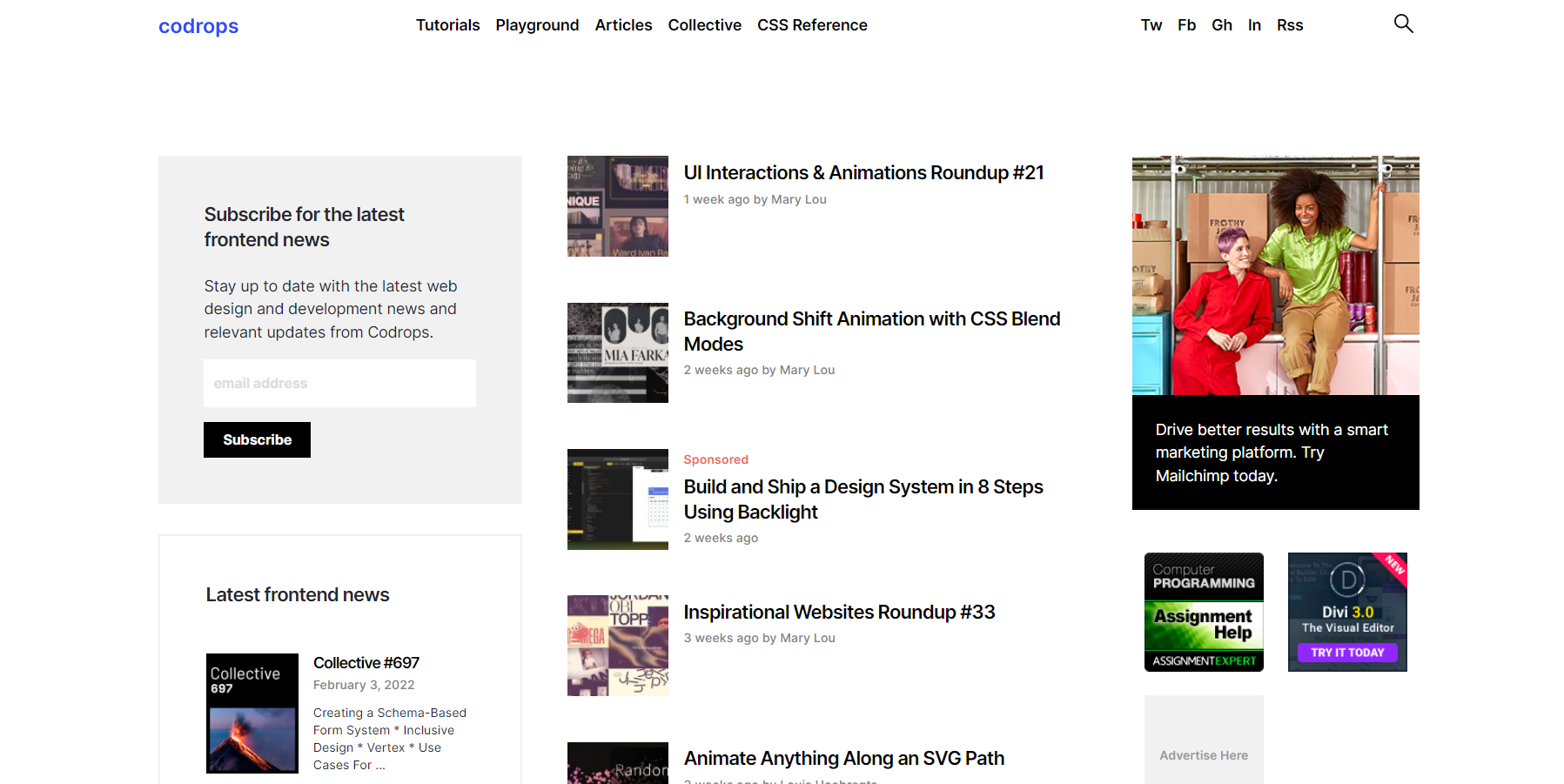The height and width of the screenshot is (784, 1564).
Task: Open the Tutorials menu item
Action: (447, 25)
